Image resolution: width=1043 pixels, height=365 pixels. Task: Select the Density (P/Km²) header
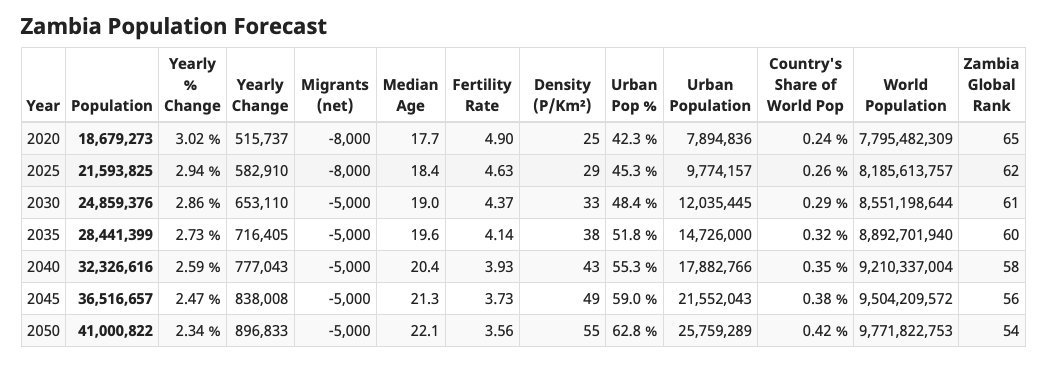point(562,95)
